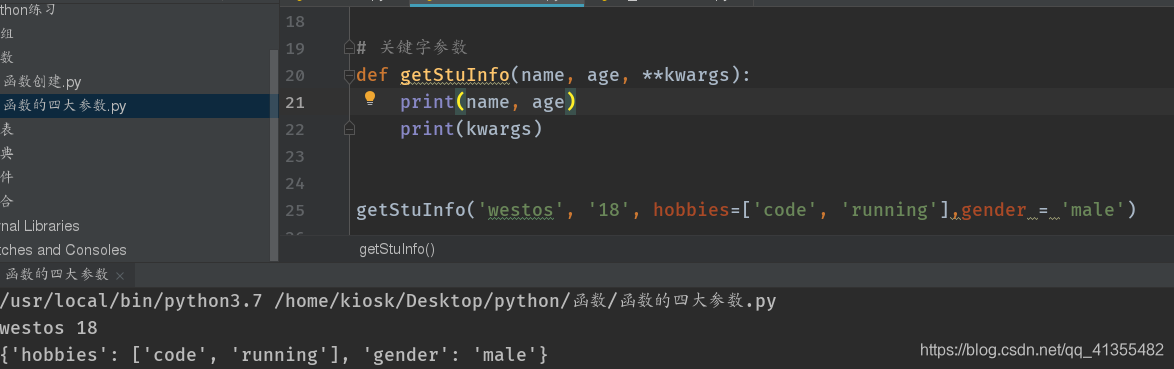Screen dimensions: 1174x369
Task: Select the folder ending in 件 in project tree
Action: tap(7, 177)
